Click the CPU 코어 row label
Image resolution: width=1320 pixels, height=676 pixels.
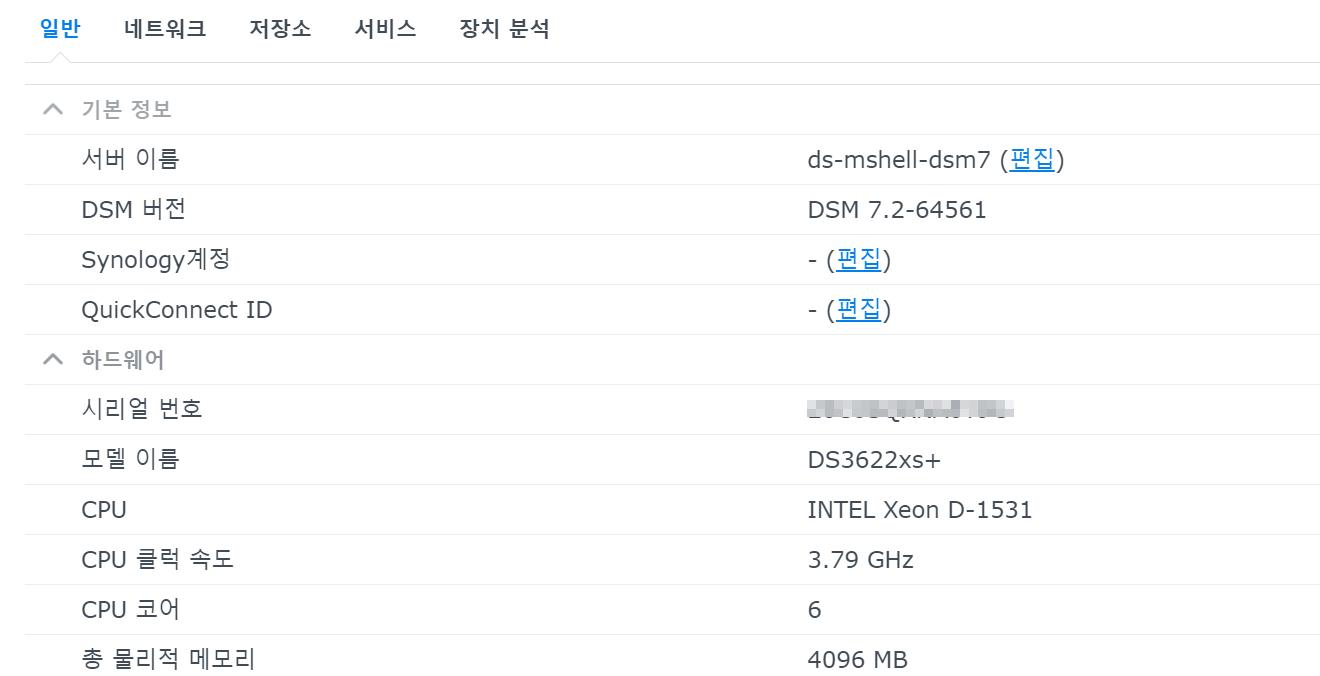[x=130, y=609]
